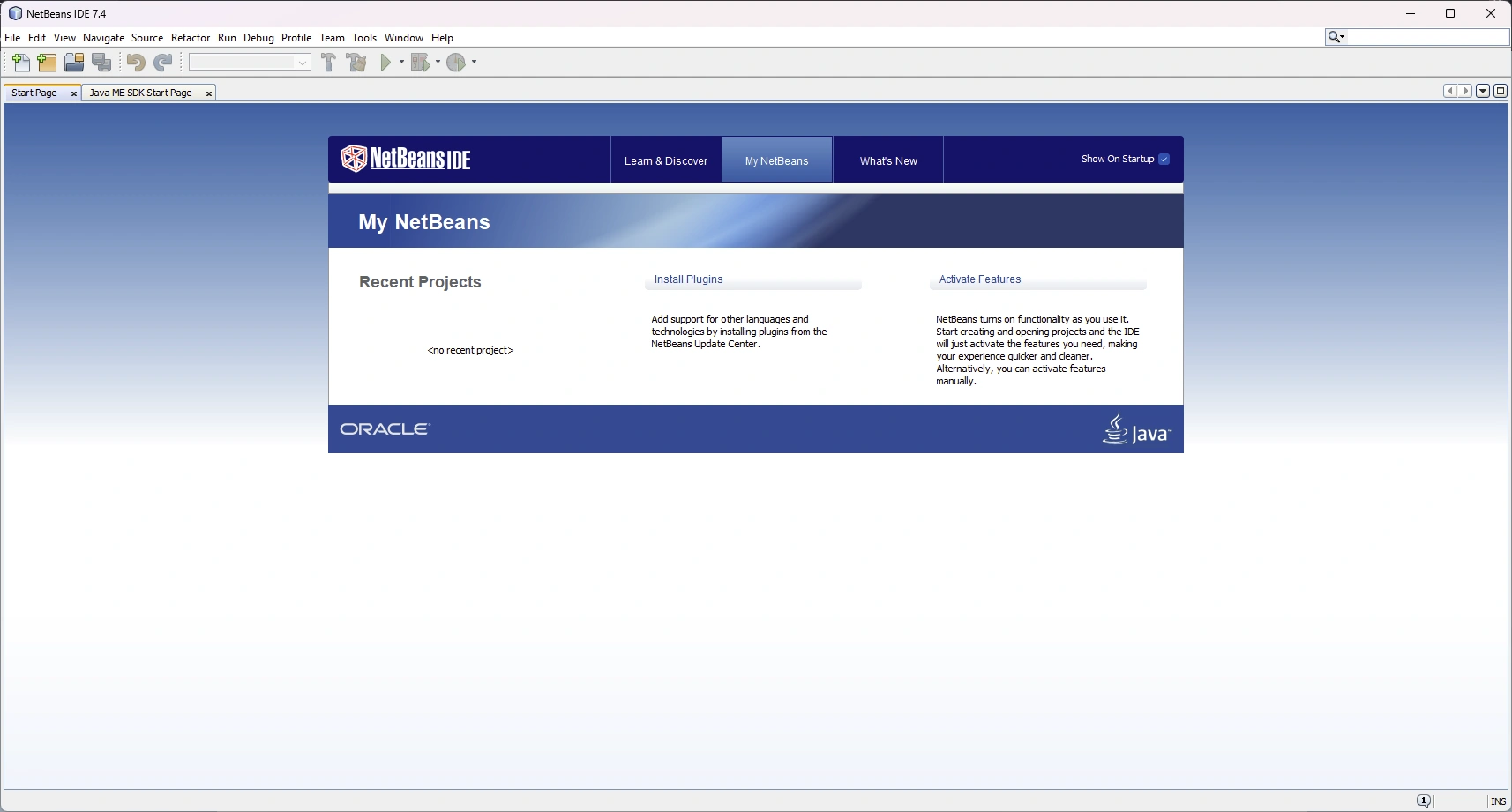
Task: Click the Profile Project icon
Action: 456,62
